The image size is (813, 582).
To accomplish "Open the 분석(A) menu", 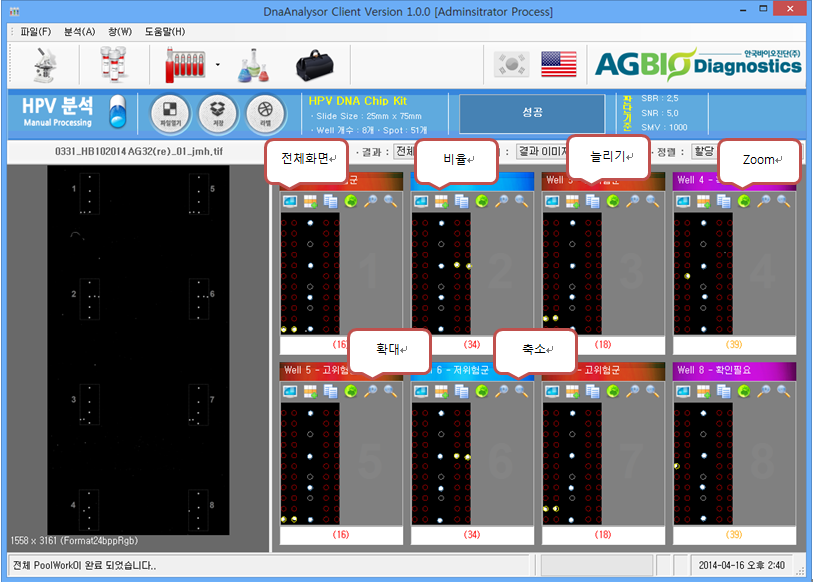I will pos(79,32).
